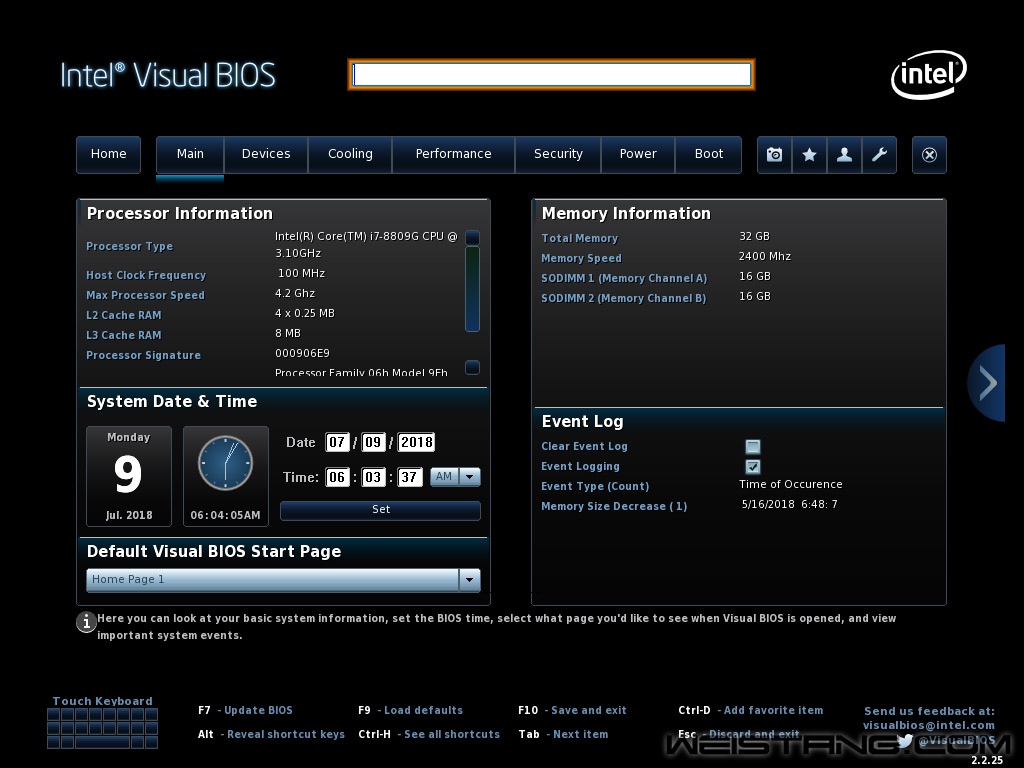Viewport: 1024px width, 768px height.
Task: Click the processor info scroll up button
Action: click(x=472, y=238)
